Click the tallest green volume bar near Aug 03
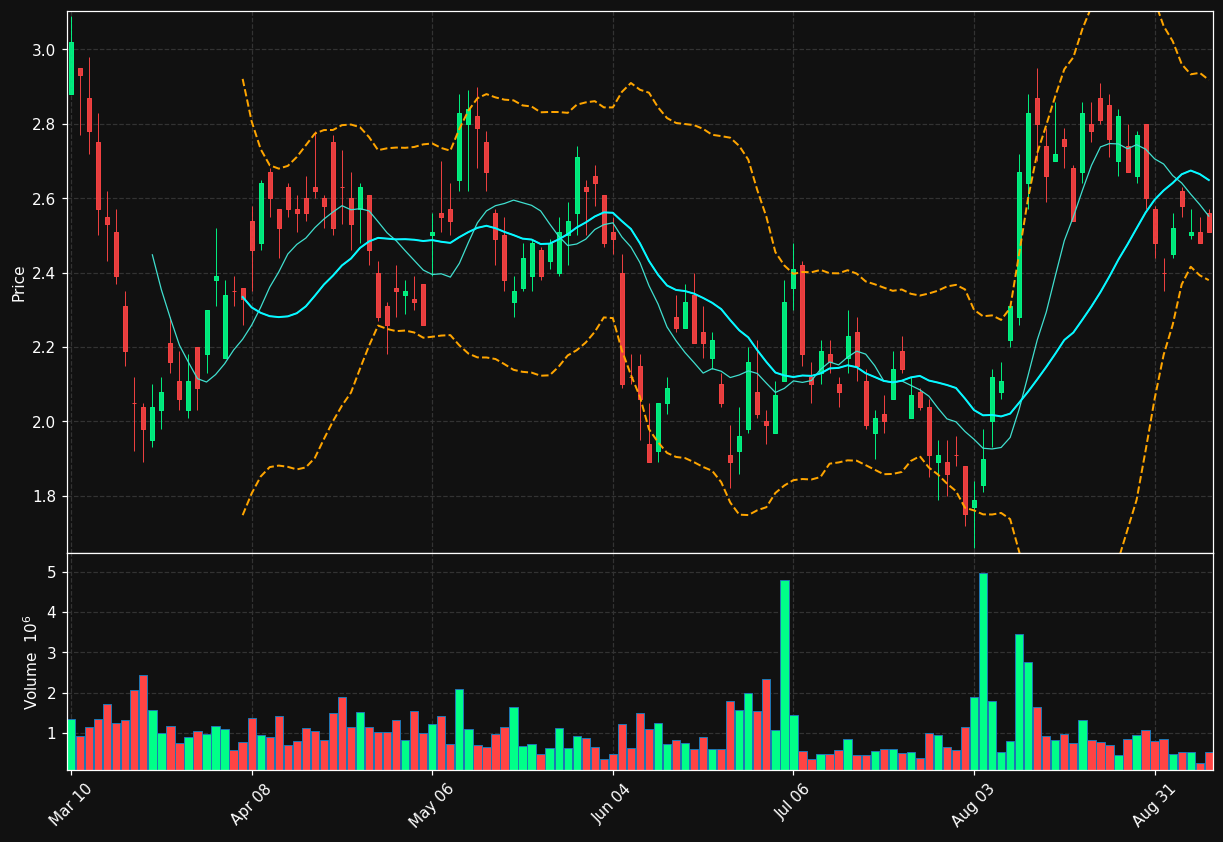1223x842 pixels. [983, 671]
